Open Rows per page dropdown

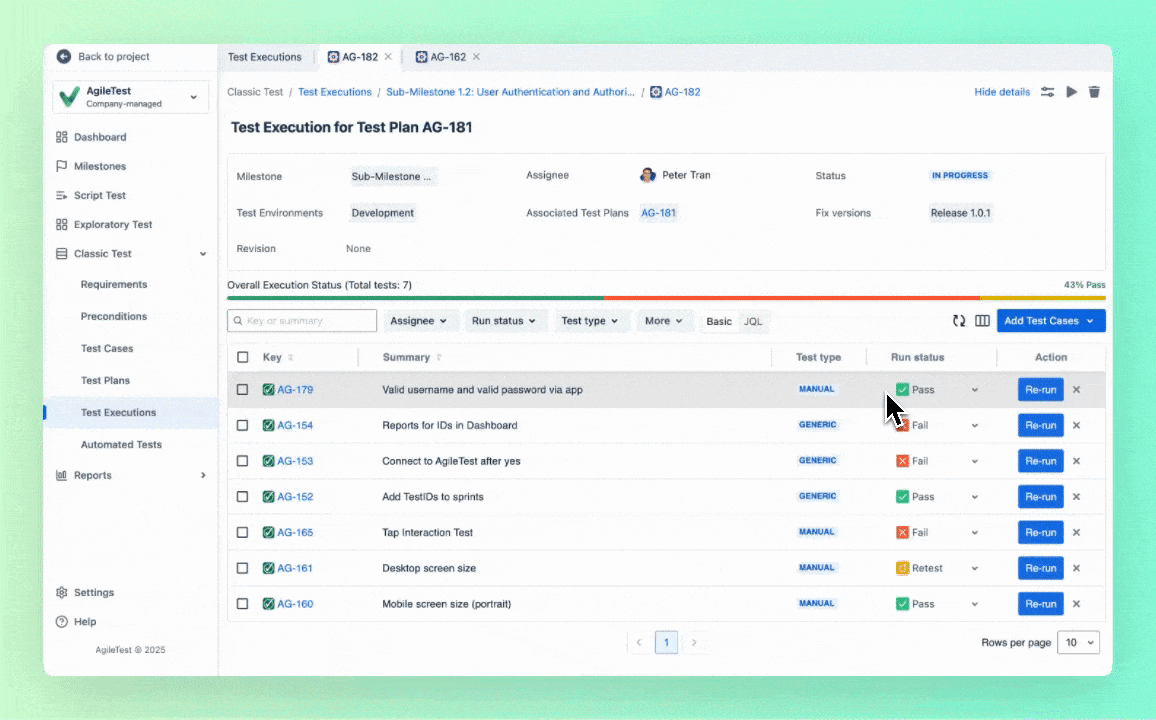(1080, 643)
